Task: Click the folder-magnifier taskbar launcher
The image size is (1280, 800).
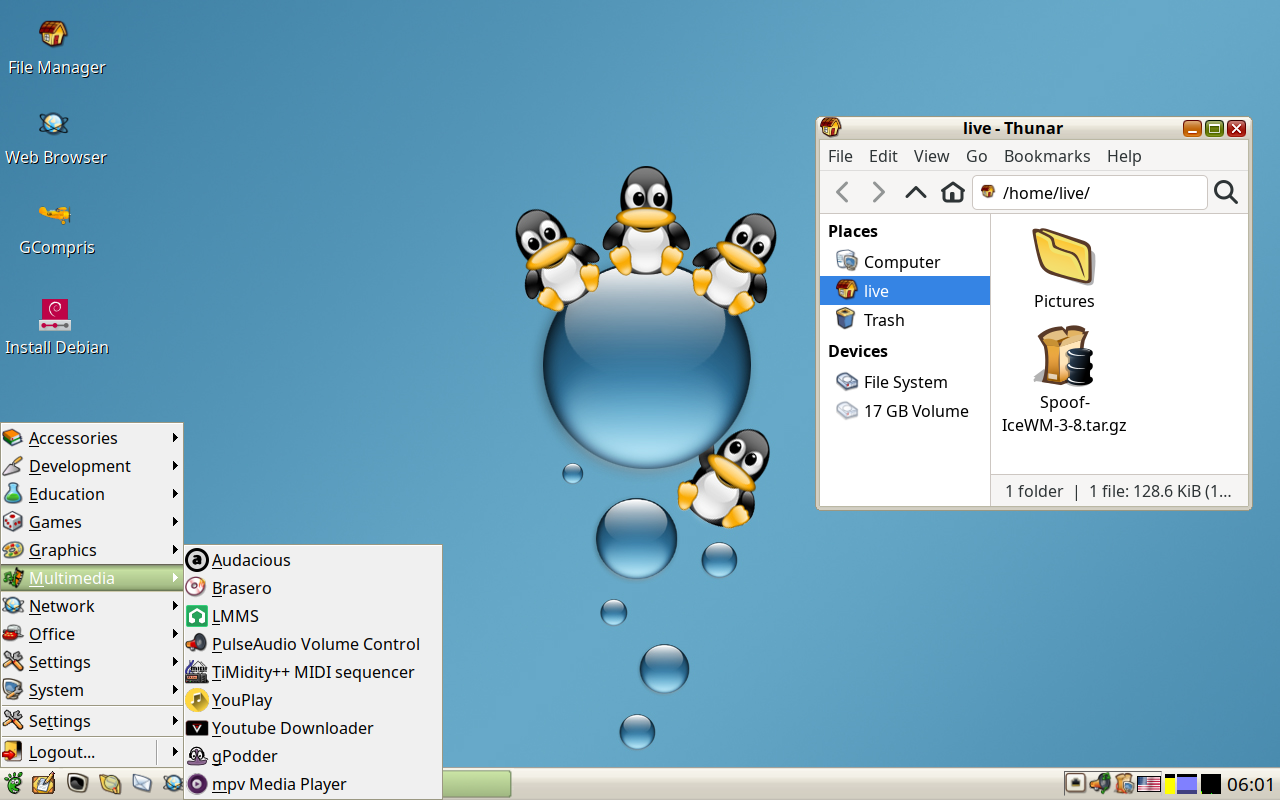Action: [110, 784]
